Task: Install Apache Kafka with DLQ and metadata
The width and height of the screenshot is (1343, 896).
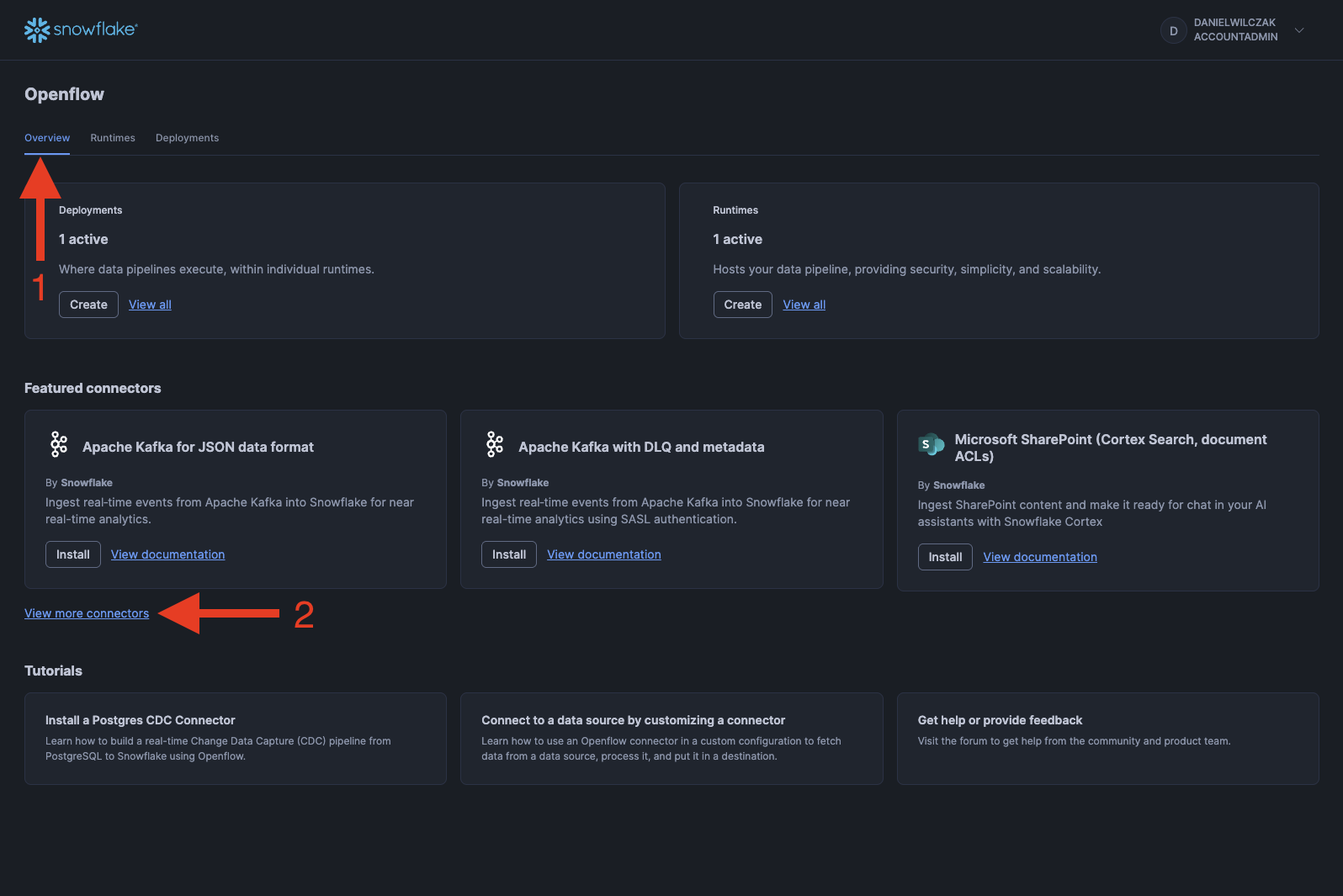Action: coord(509,554)
